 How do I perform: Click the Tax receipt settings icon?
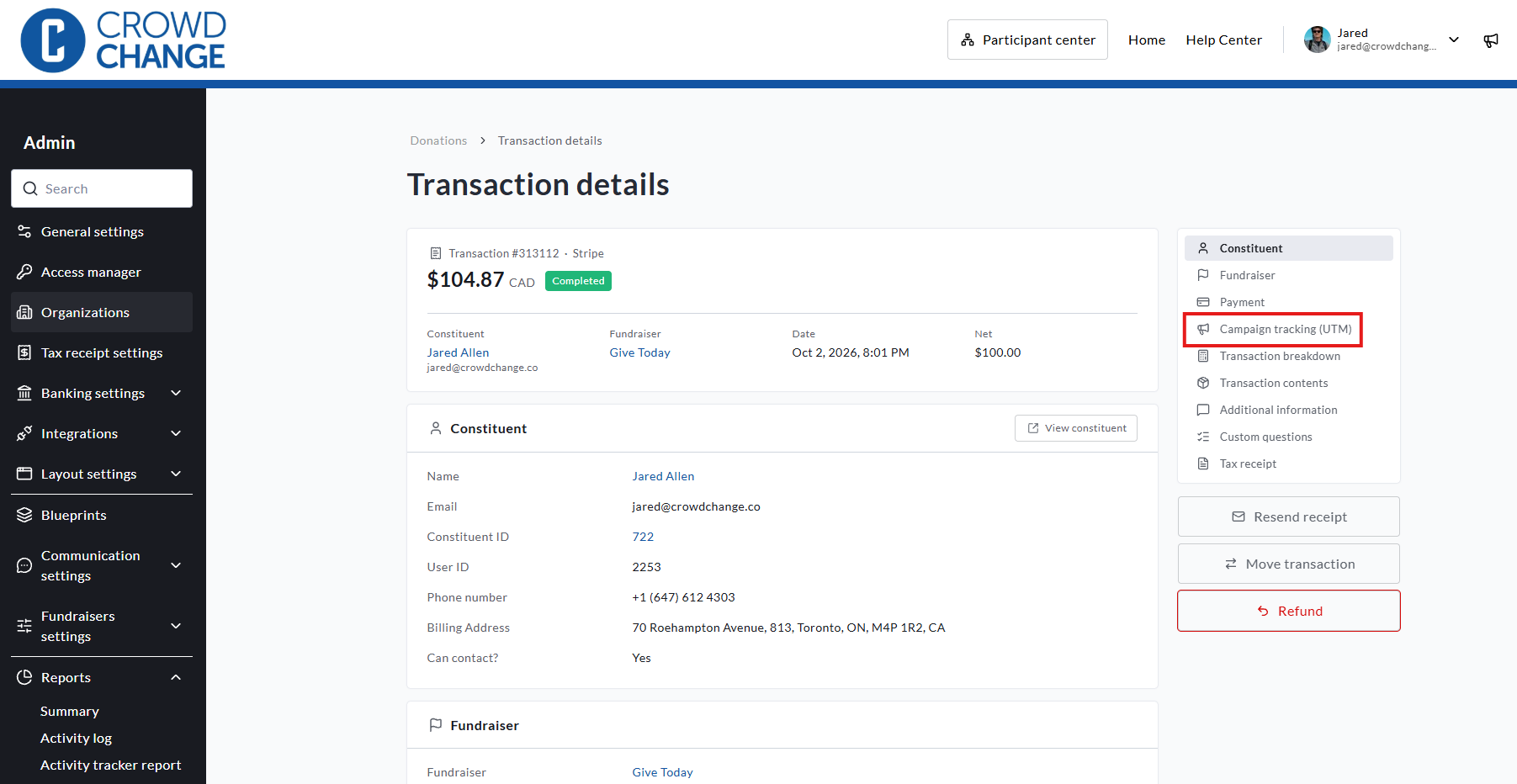click(x=24, y=352)
